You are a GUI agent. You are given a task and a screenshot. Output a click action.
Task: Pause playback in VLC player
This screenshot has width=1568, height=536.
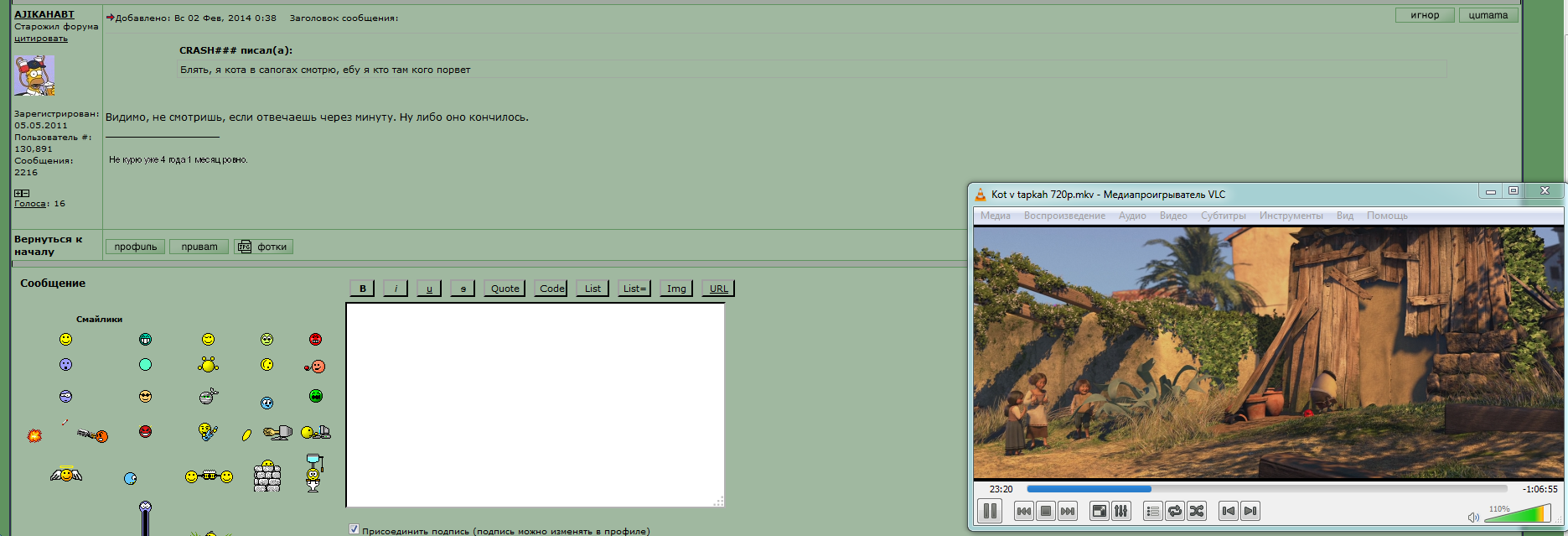990,511
